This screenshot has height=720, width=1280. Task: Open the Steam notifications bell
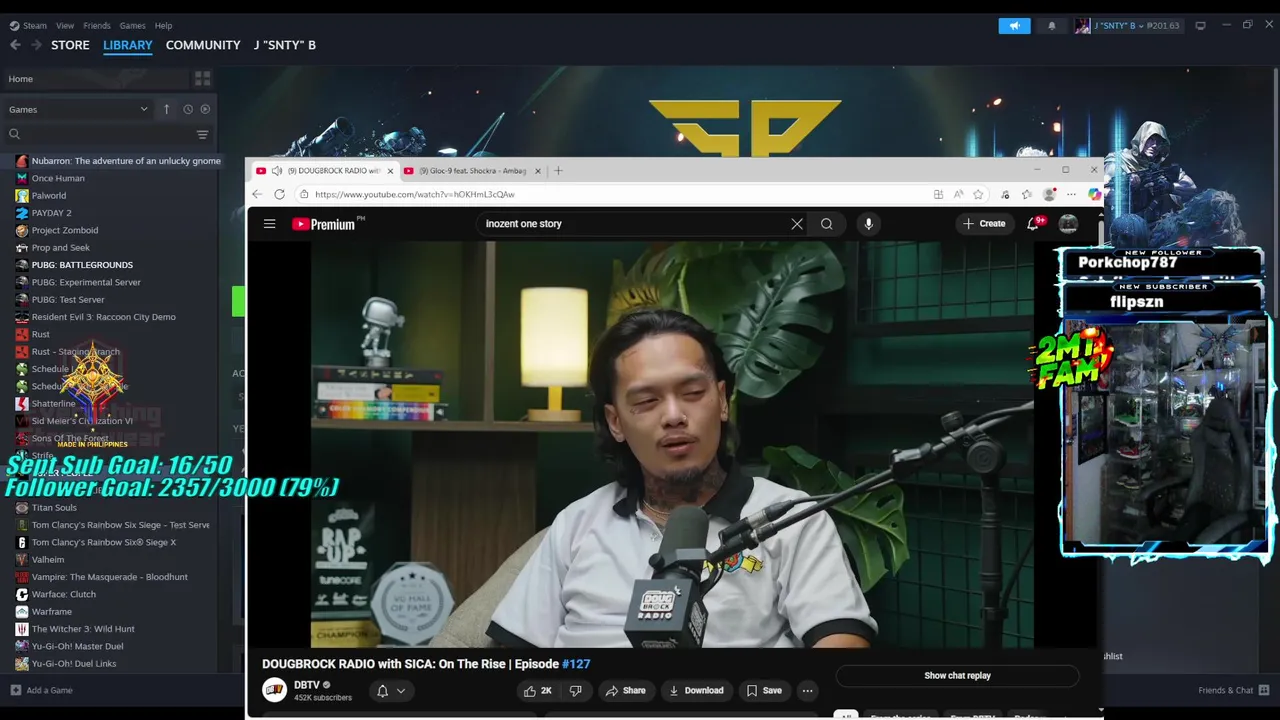click(x=1051, y=26)
